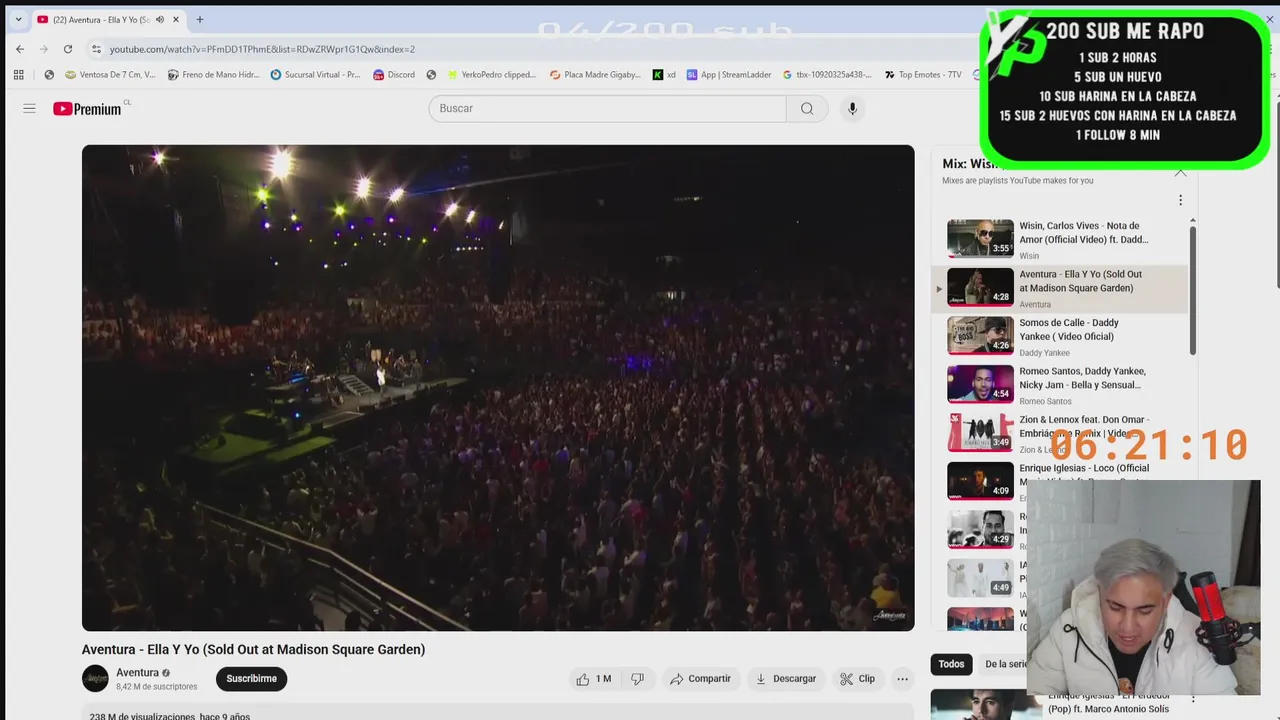Start voice search with microphone icon

tap(852, 108)
